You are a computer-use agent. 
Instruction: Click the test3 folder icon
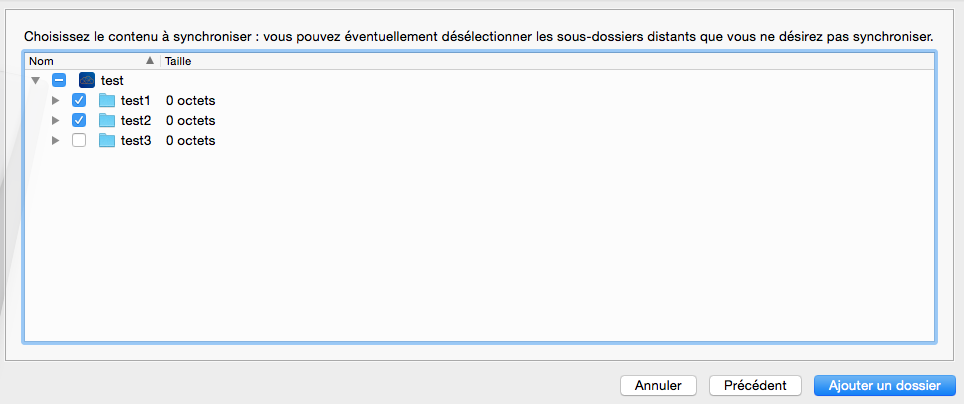pyautogui.click(x=107, y=140)
